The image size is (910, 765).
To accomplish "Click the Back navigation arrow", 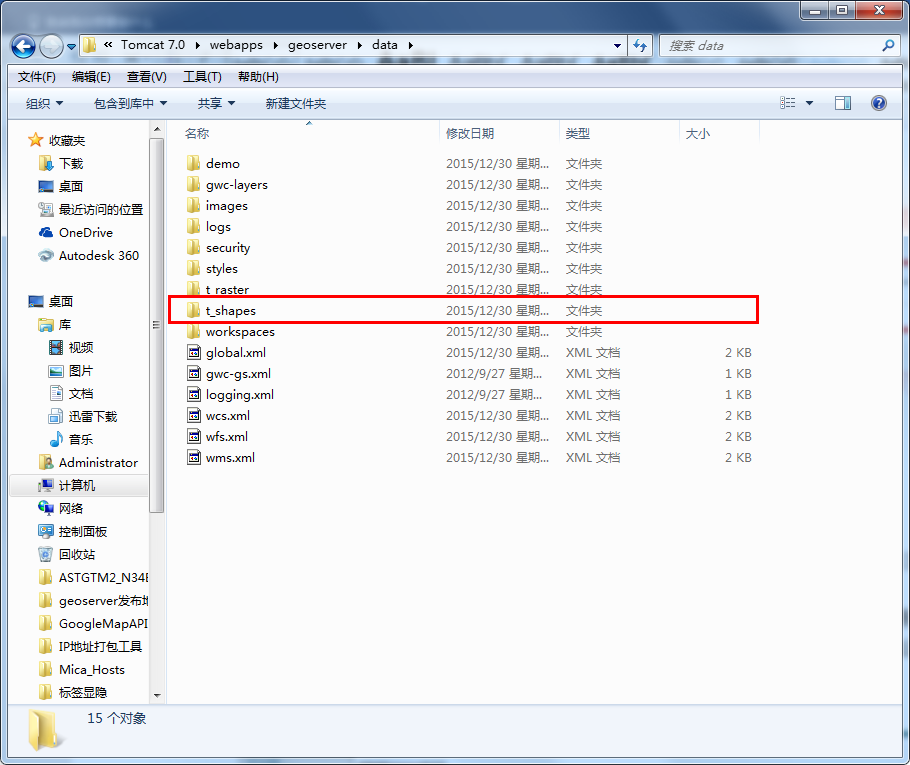I will click(x=24, y=46).
